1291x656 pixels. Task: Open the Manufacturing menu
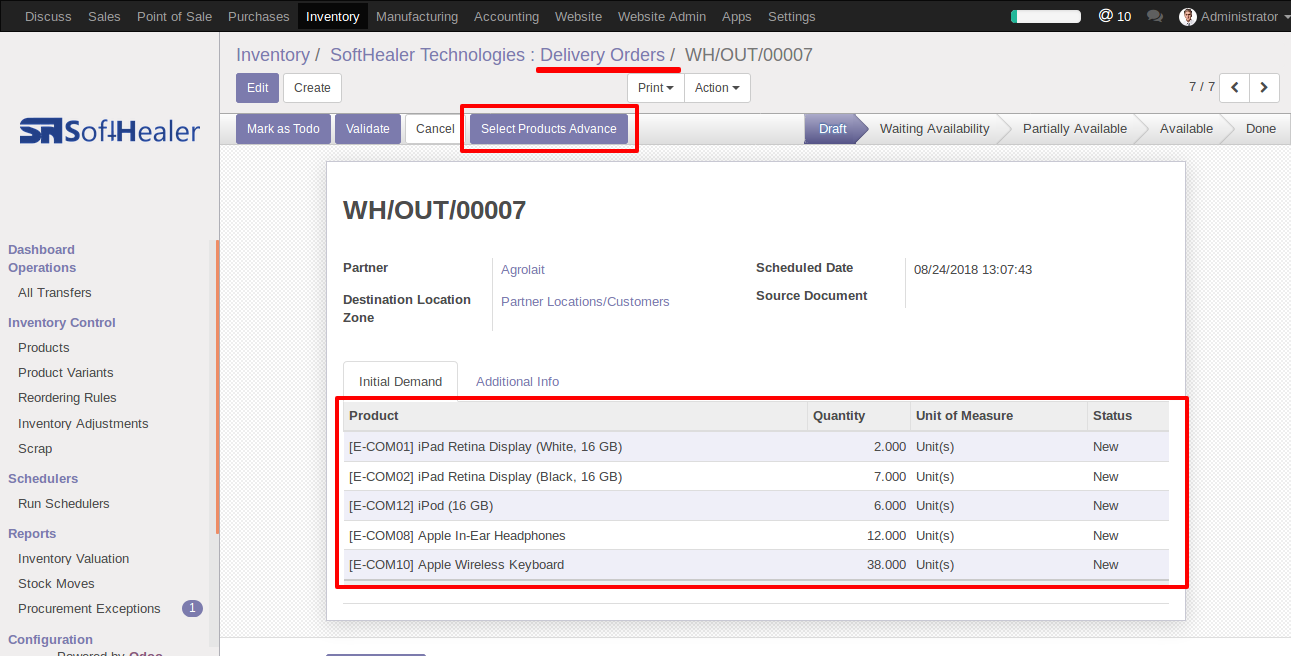click(x=417, y=16)
